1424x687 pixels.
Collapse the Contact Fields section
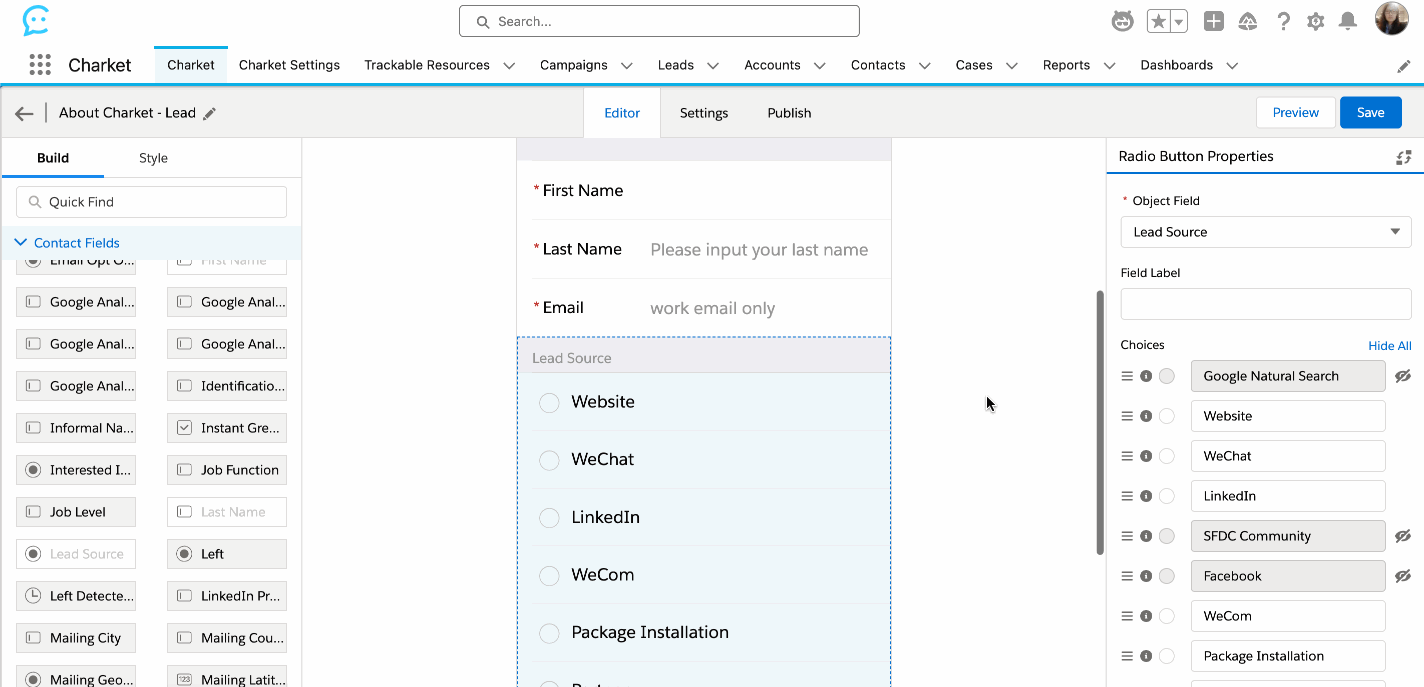coord(21,243)
